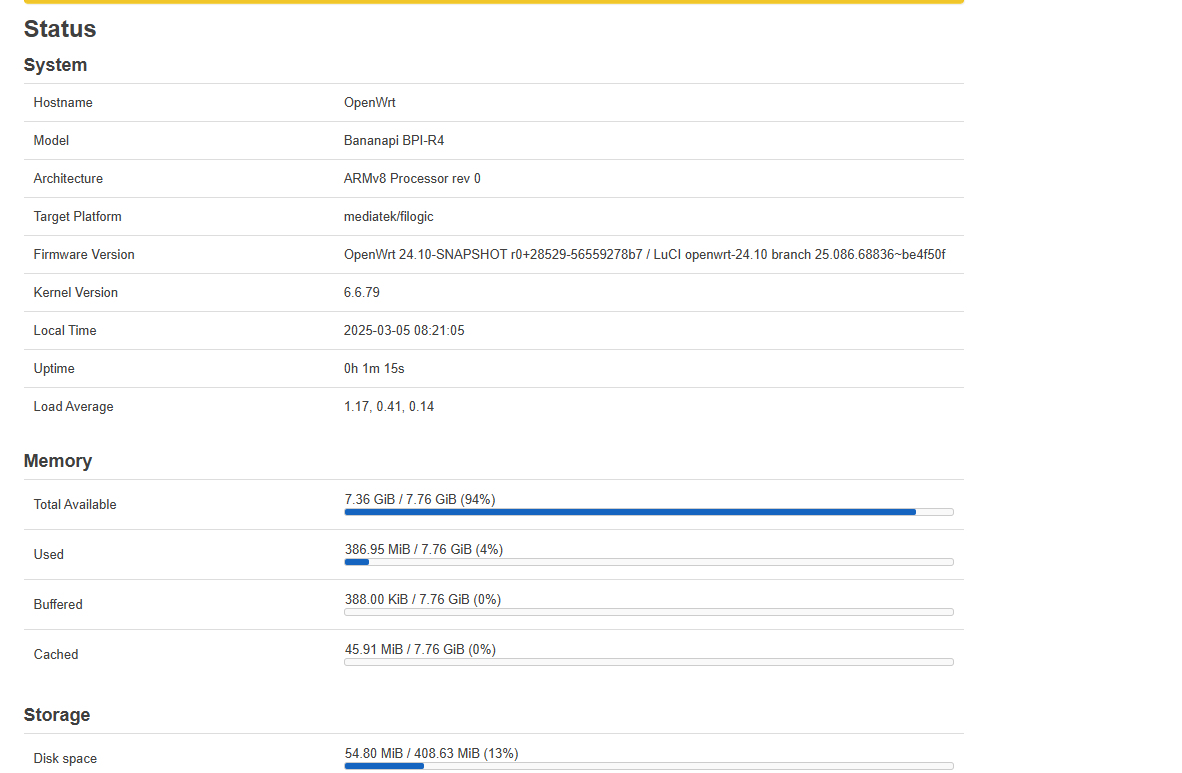This screenshot has width=1182, height=773.
Task: Click the Total Available label
Action: [75, 505]
